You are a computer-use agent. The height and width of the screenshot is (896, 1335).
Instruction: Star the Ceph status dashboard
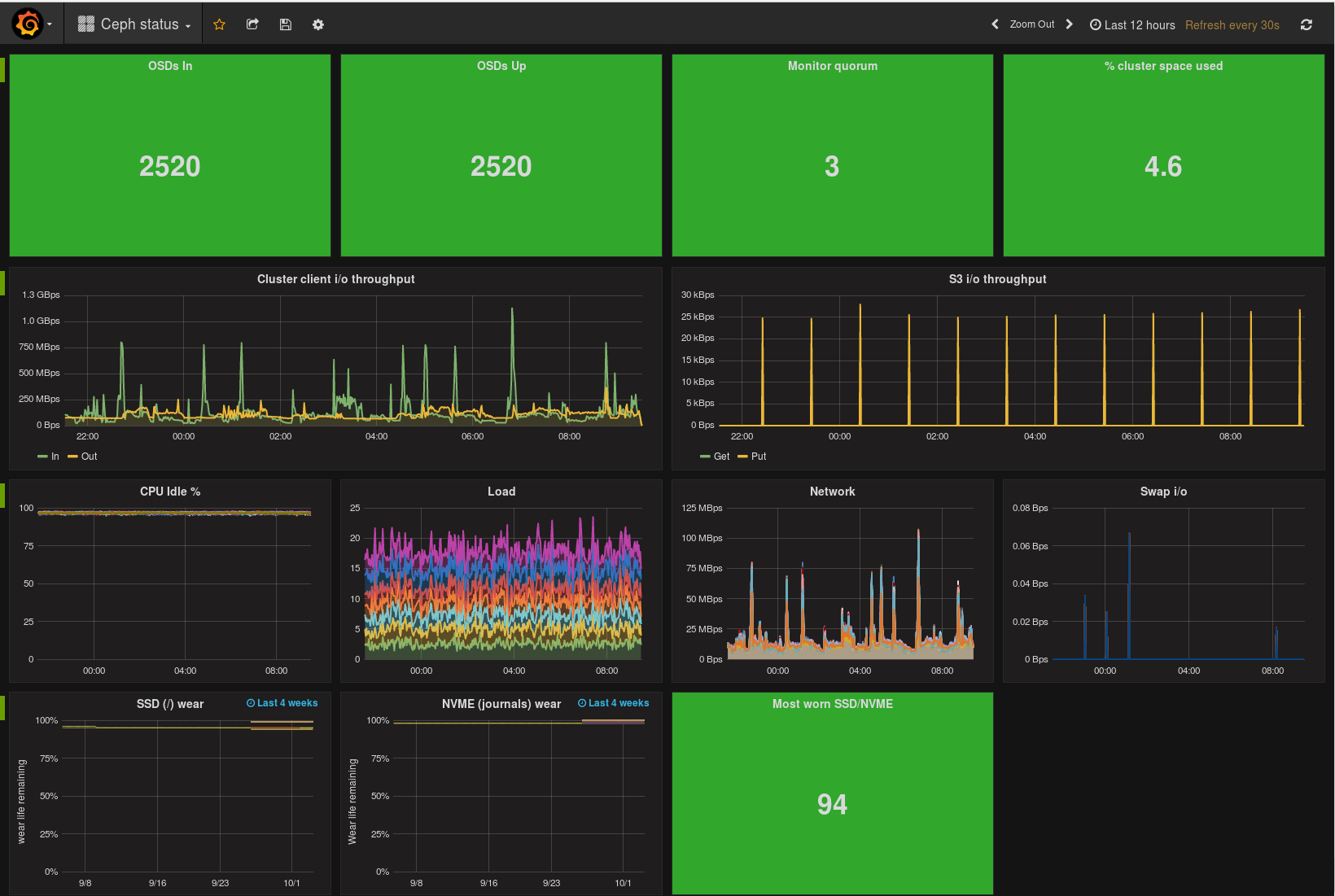[x=219, y=24]
